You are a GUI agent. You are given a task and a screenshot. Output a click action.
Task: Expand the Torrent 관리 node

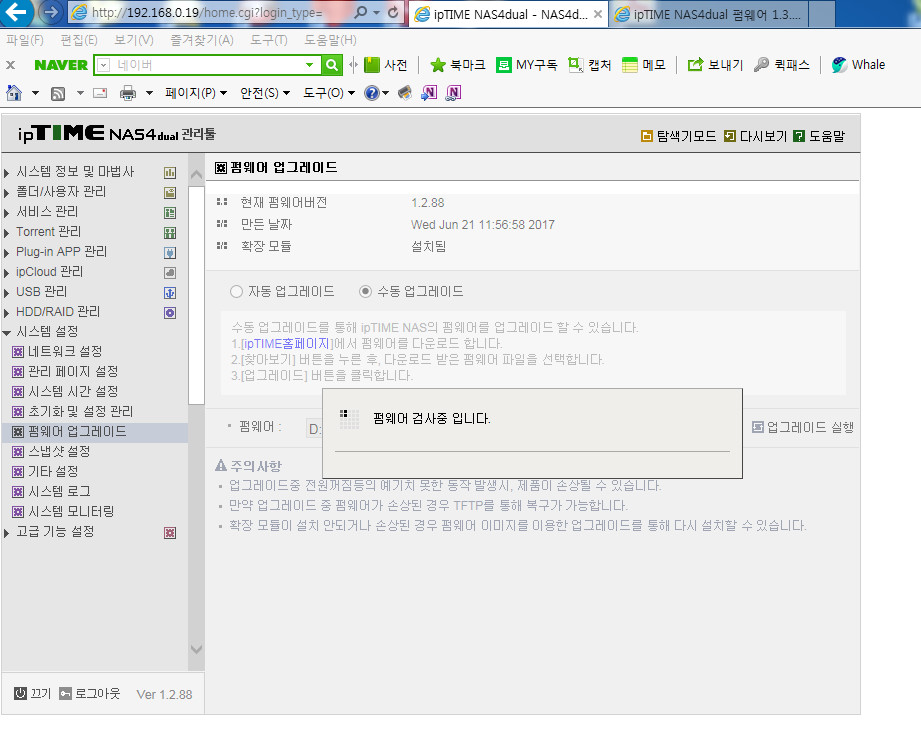pyautogui.click(x=6, y=233)
